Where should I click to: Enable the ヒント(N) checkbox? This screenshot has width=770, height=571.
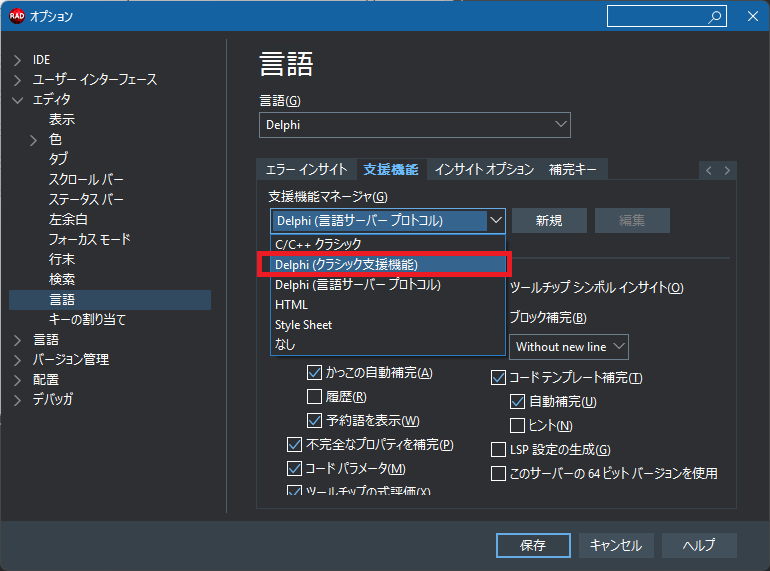click(518, 426)
